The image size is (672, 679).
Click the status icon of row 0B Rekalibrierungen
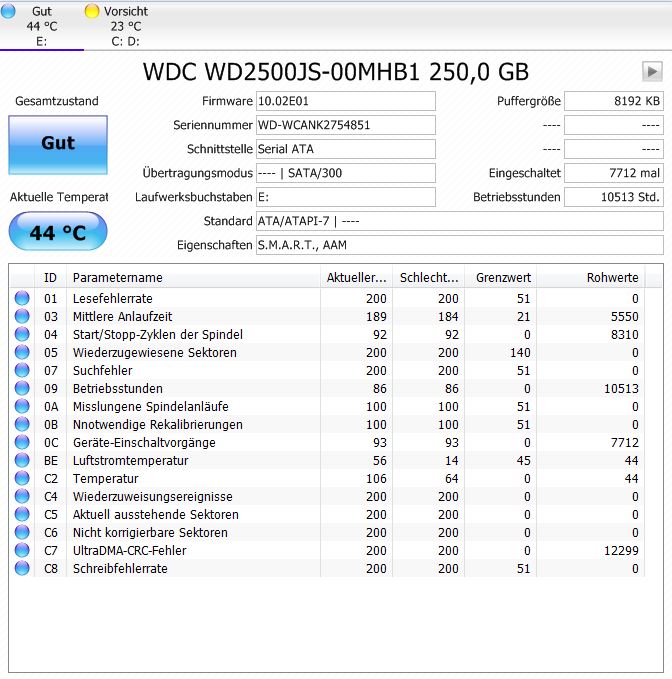(22, 424)
